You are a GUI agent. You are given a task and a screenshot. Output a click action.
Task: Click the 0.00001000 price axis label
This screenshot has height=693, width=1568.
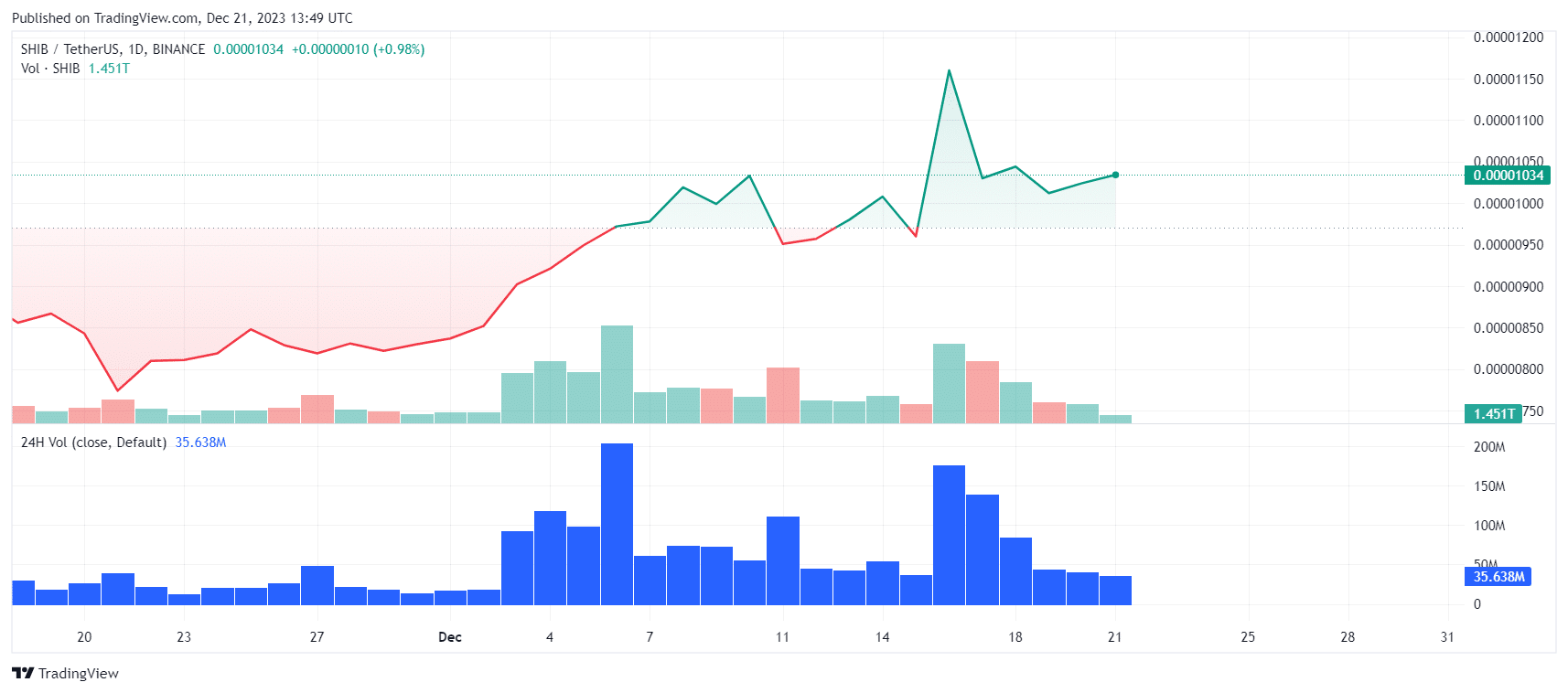(1508, 204)
